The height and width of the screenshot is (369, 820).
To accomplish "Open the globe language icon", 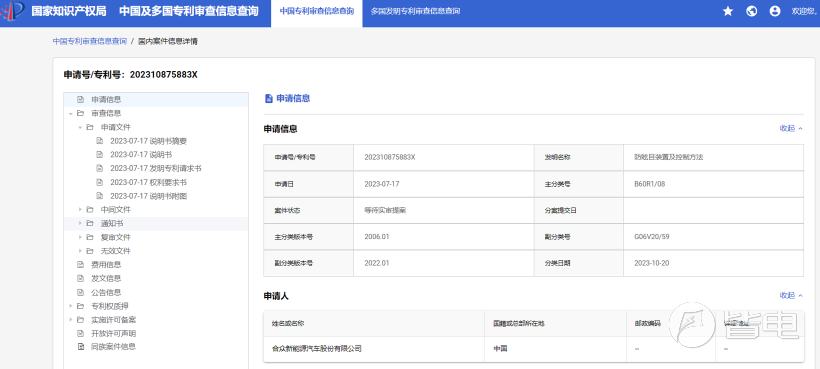I will [x=751, y=11].
